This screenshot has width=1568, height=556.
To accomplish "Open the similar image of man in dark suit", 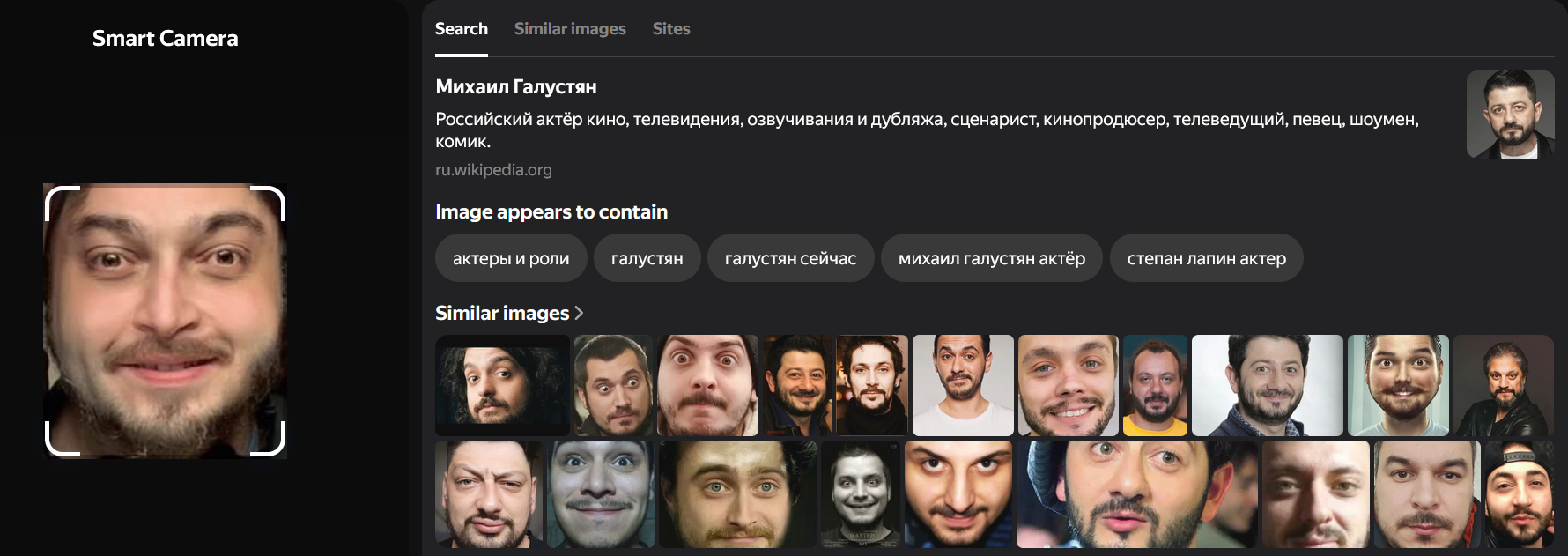I will (1267, 385).
